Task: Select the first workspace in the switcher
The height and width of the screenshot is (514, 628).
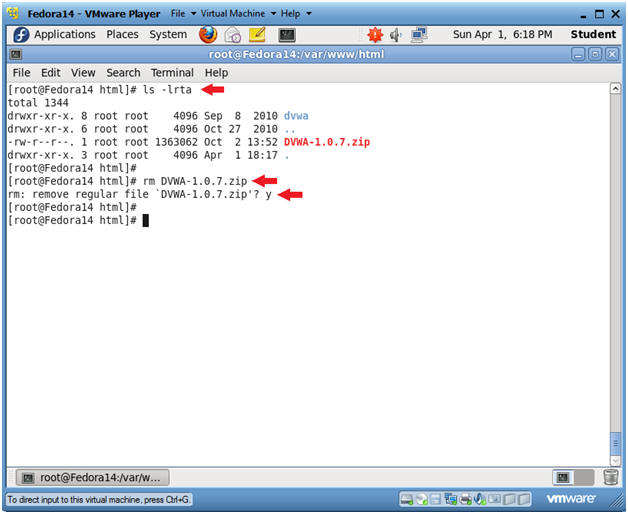Action: [x=563, y=477]
